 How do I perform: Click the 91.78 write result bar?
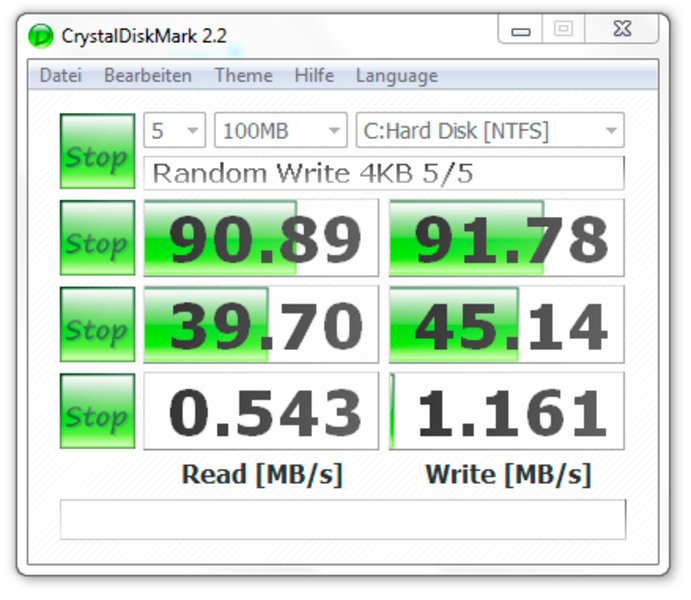507,238
